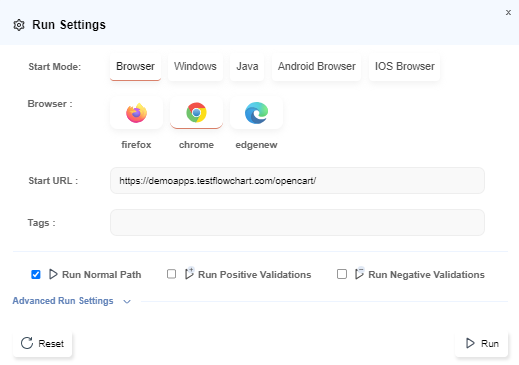Click the Run Negative Validations minus icon

[359, 273]
